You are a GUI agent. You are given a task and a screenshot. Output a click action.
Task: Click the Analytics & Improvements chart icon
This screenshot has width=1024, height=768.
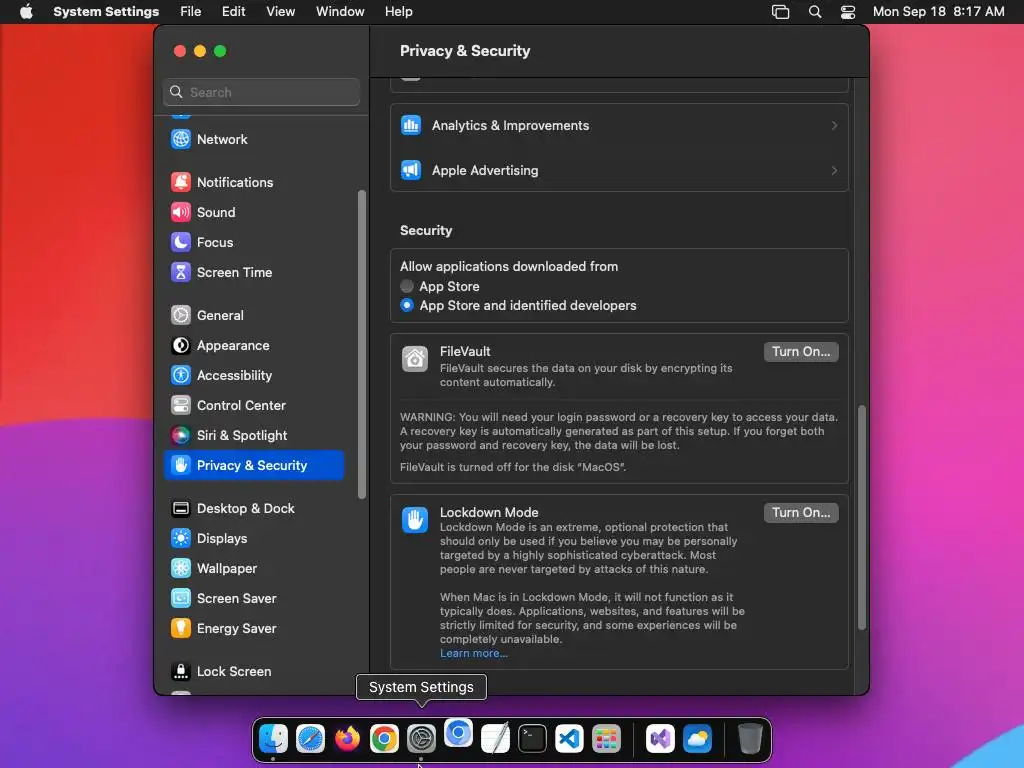411,125
